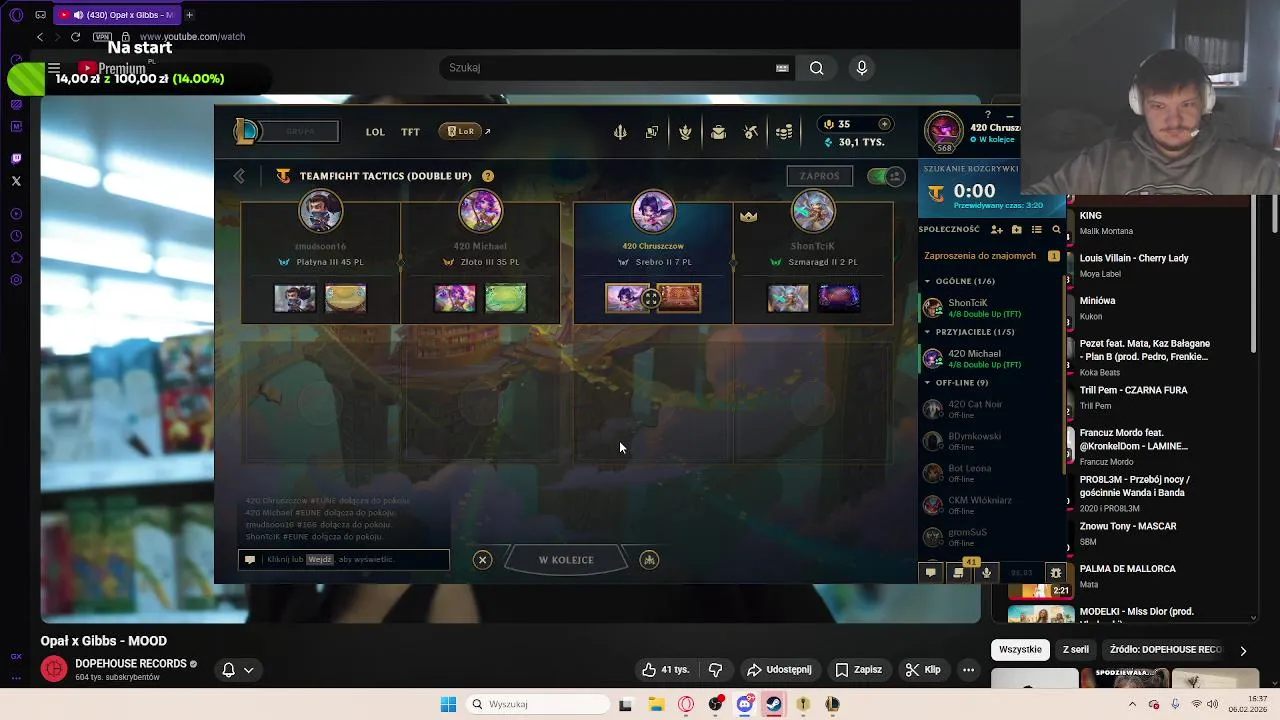Screen dimensions: 1280x720
Task: Open the Collection lotus icon
Action: click(685, 132)
